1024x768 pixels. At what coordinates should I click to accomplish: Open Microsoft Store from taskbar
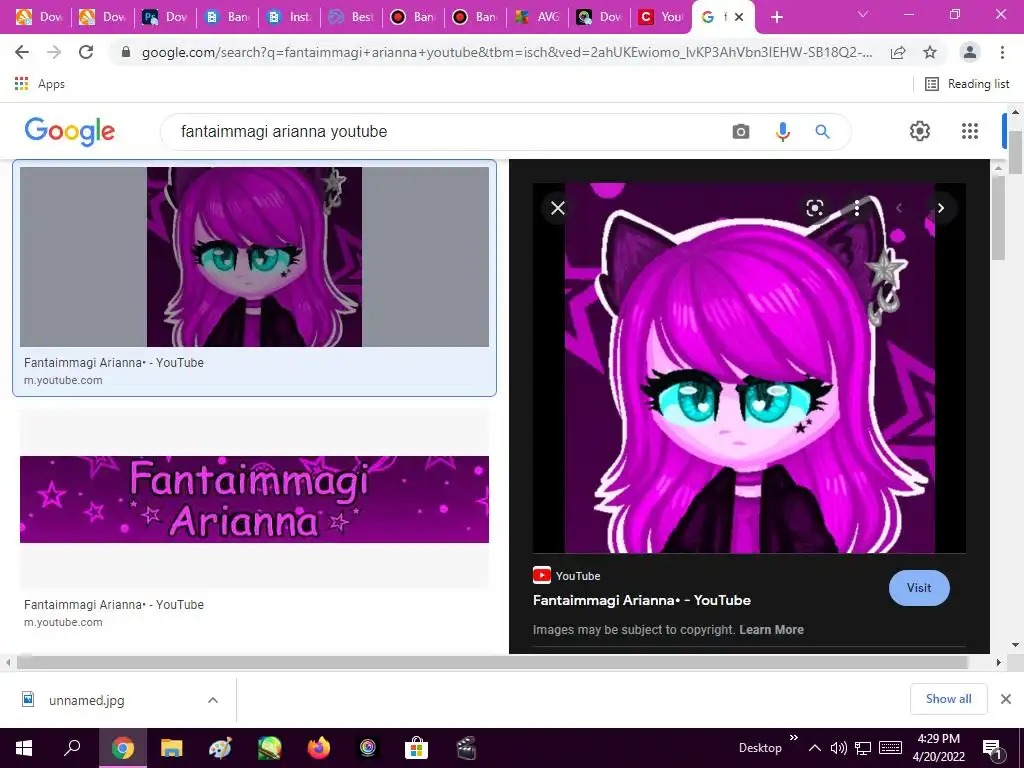pyautogui.click(x=417, y=748)
